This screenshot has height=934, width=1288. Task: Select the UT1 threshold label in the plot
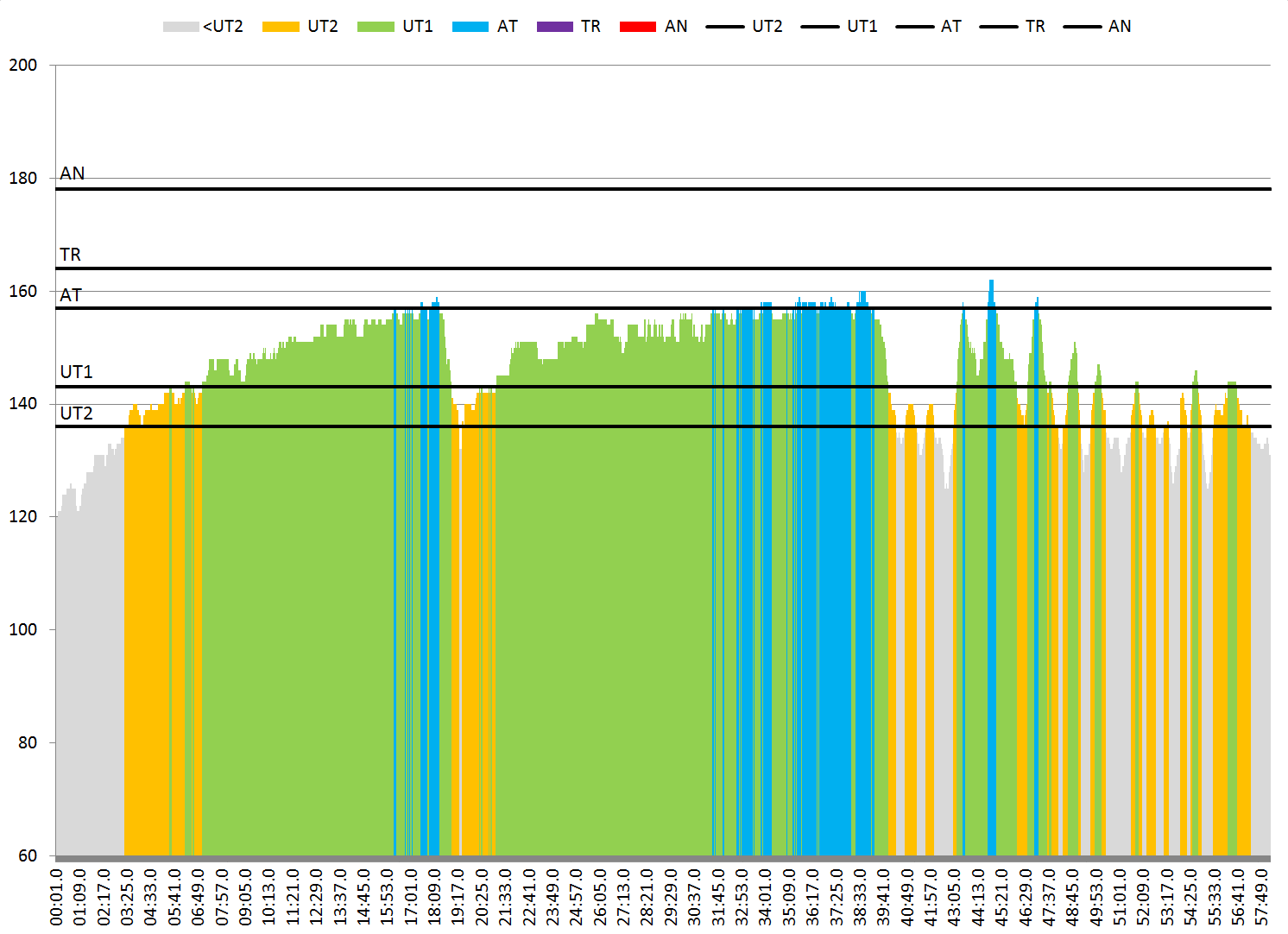coord(76,372)
